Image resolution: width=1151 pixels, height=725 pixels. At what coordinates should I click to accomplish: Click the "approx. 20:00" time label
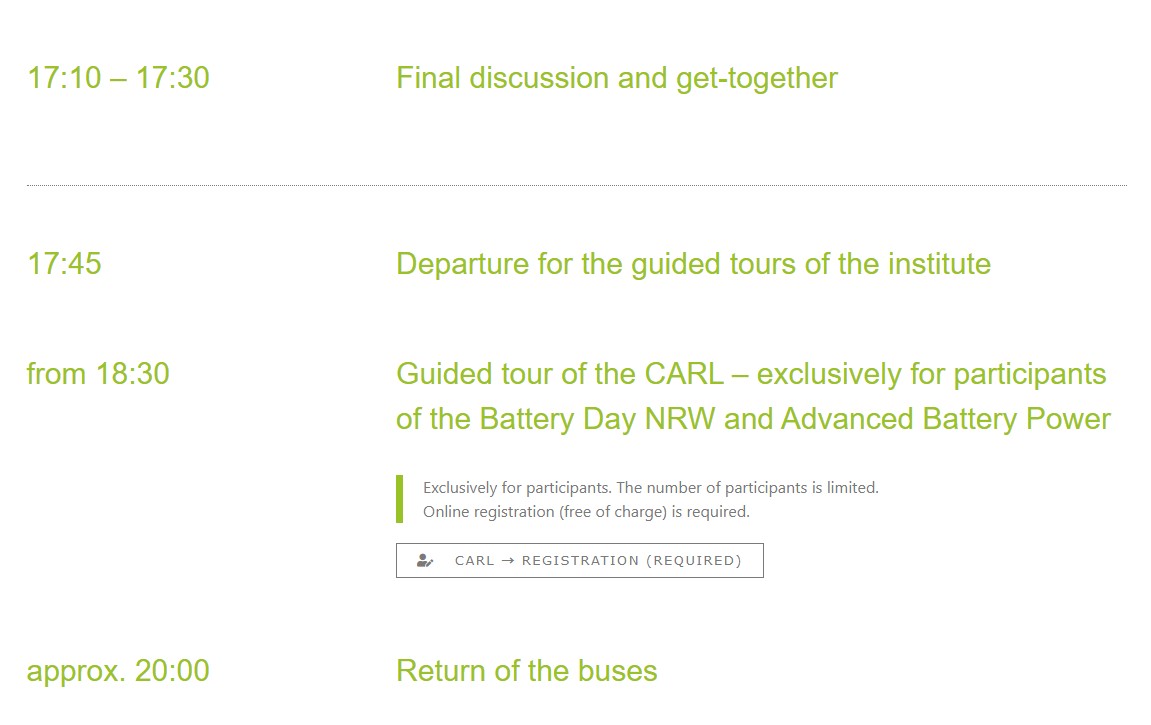click(118, 671)
